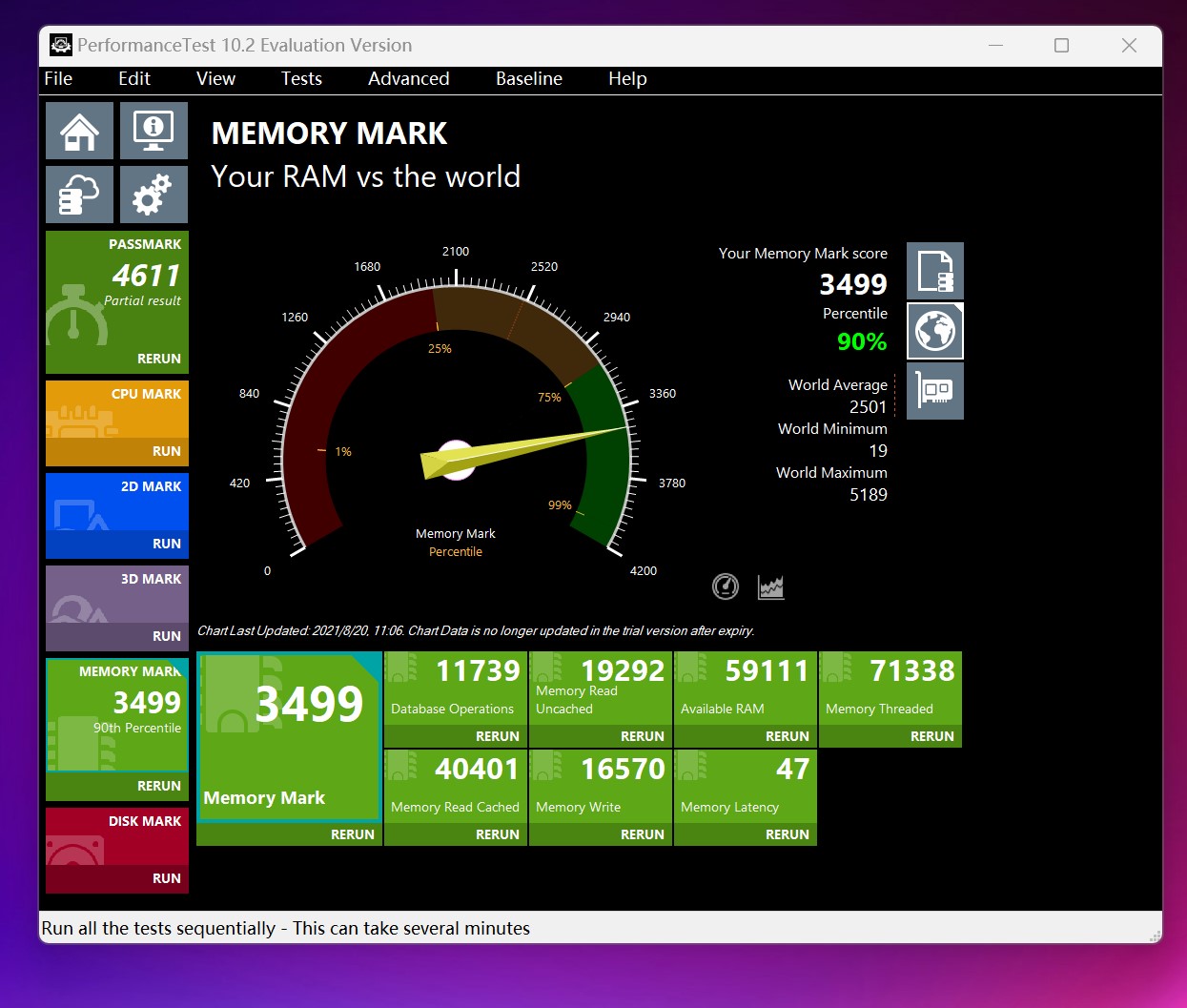Select the world globe comparison icon
The height and width of the screenshot is (1008, 1187).
click(934, 331)
